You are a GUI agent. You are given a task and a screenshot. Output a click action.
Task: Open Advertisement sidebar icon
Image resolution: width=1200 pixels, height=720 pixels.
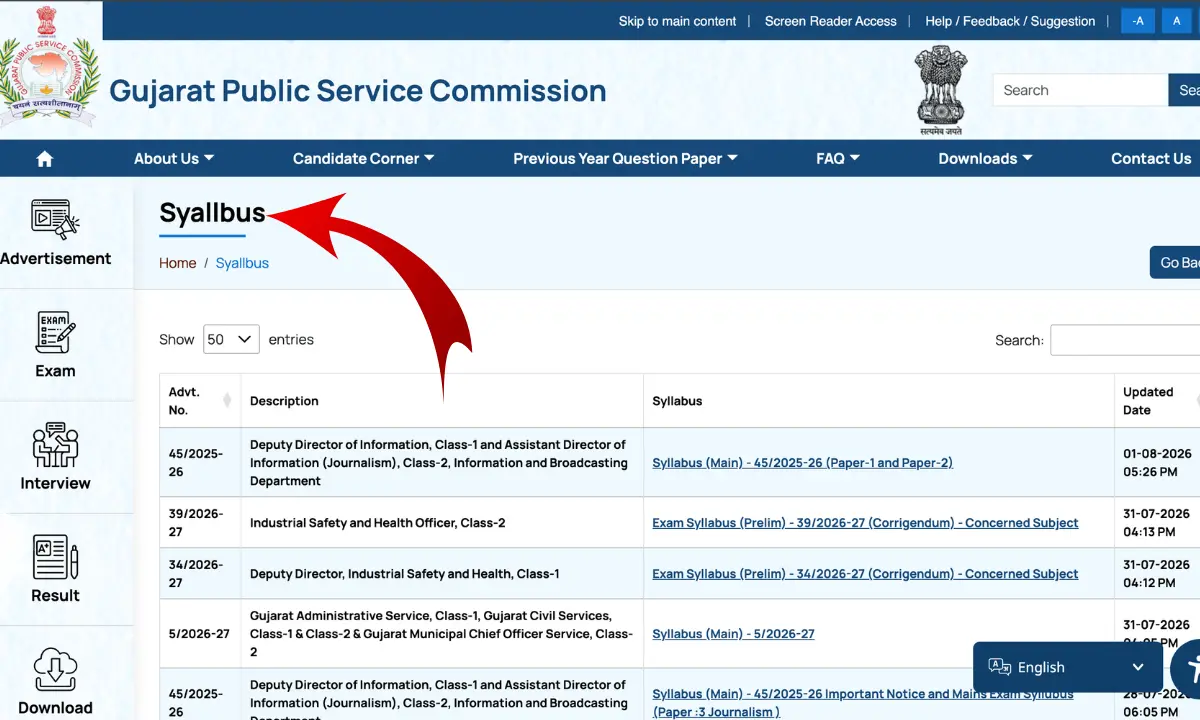pyautogui.click(x=55, y=220)
